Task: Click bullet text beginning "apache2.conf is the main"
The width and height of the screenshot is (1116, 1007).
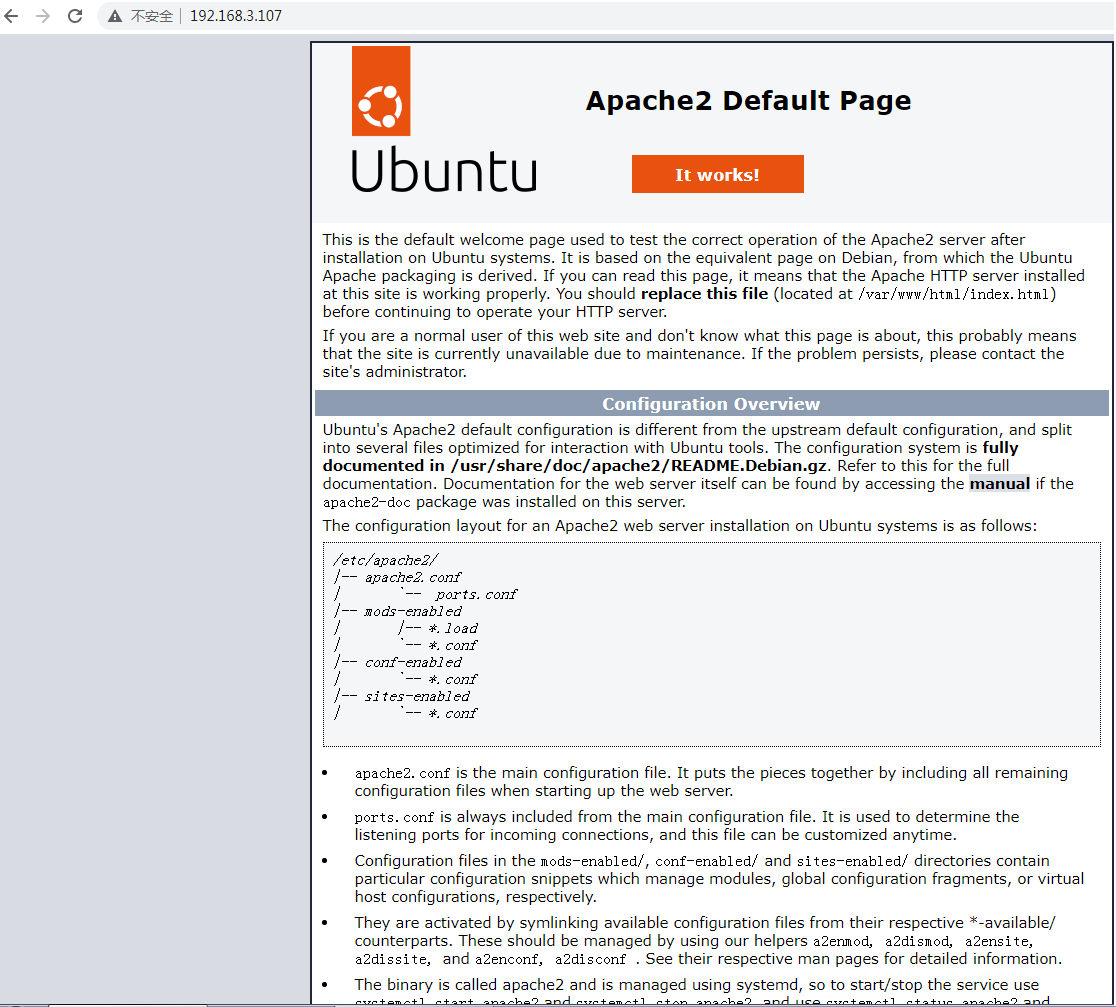Action: (711, 781)
